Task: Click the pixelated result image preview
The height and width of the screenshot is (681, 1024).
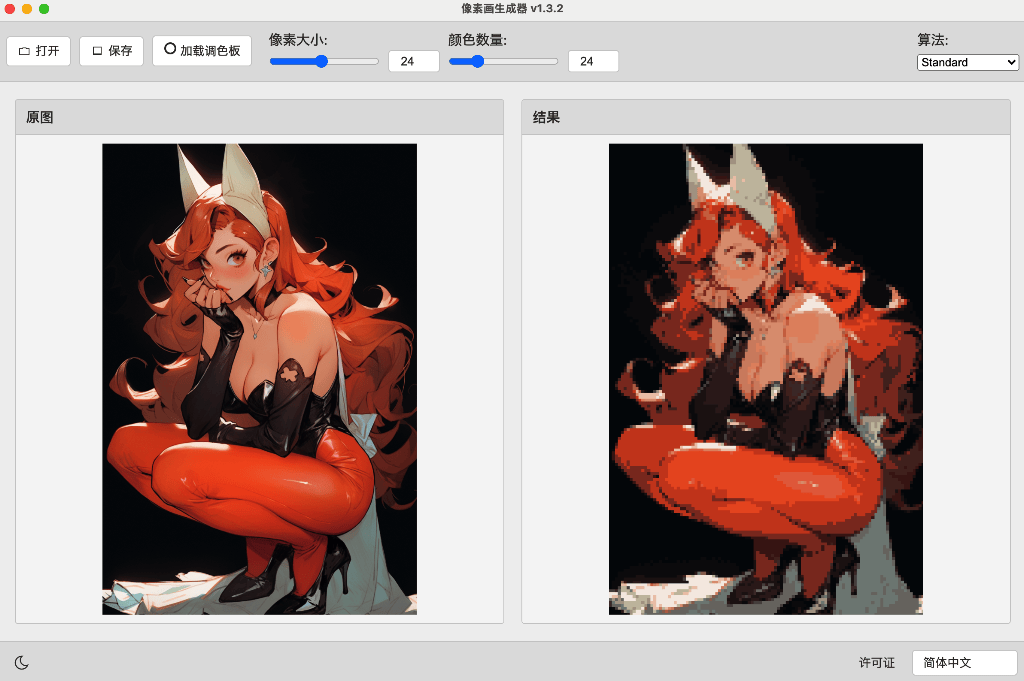Action: [765, 378]
